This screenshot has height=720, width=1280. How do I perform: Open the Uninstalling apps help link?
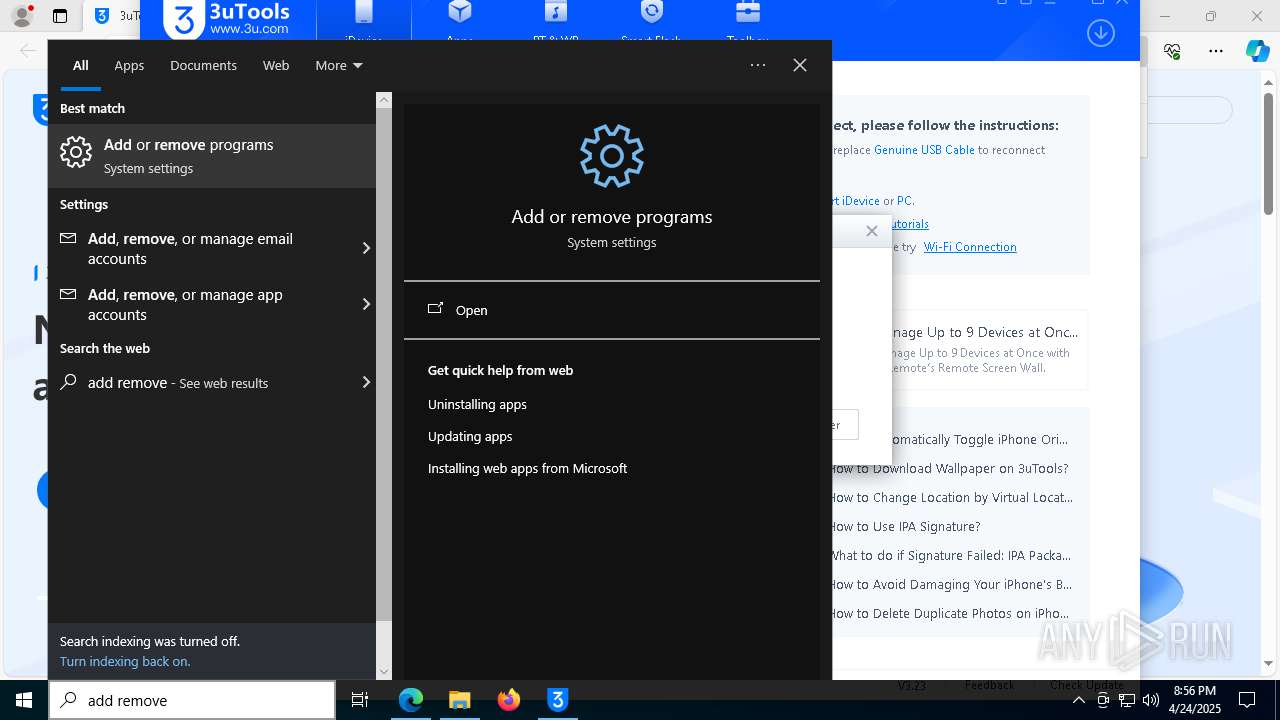[477, 404]
